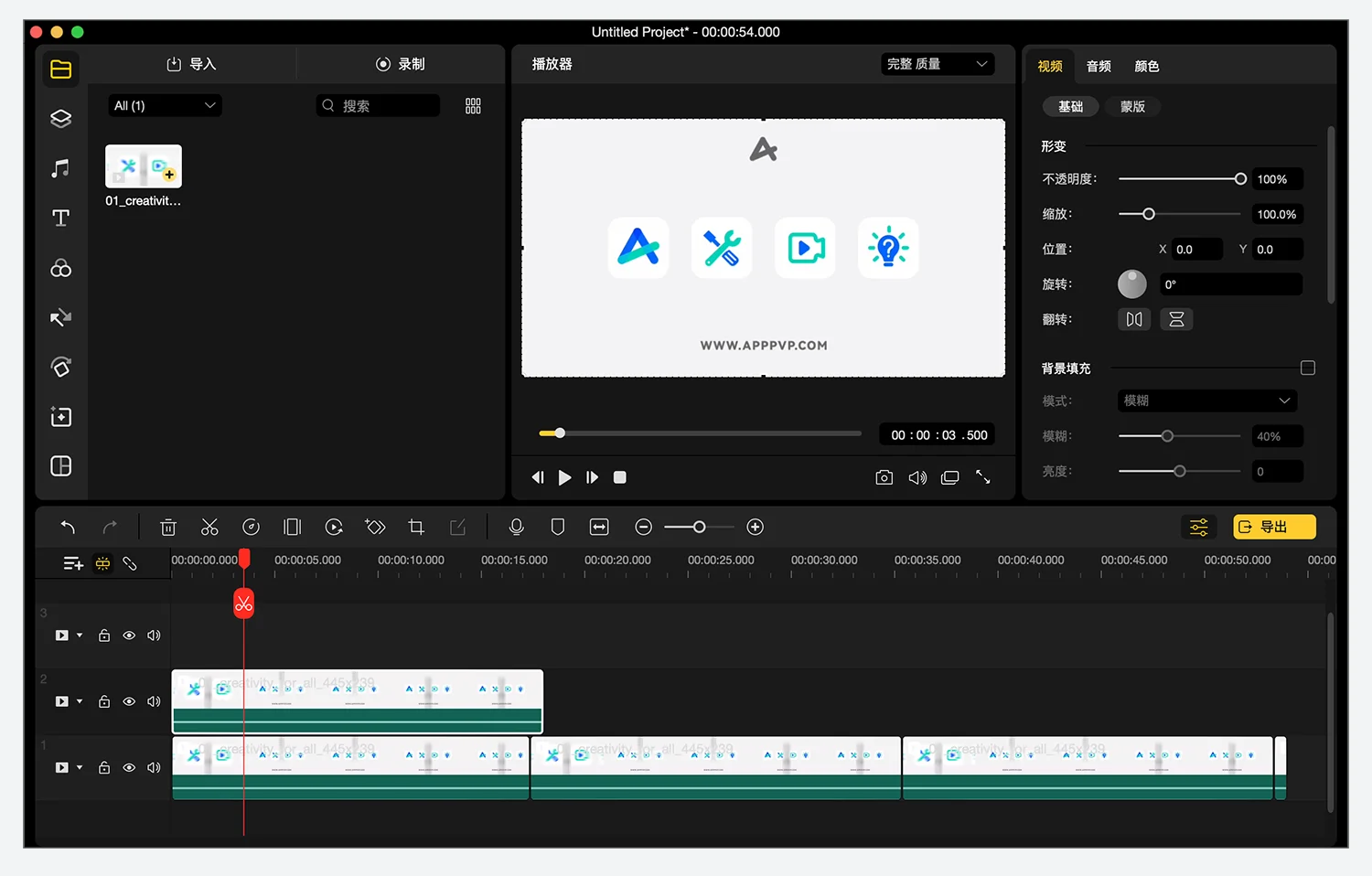Add a marker with shield icon
1372x876 pixels.
558,527
